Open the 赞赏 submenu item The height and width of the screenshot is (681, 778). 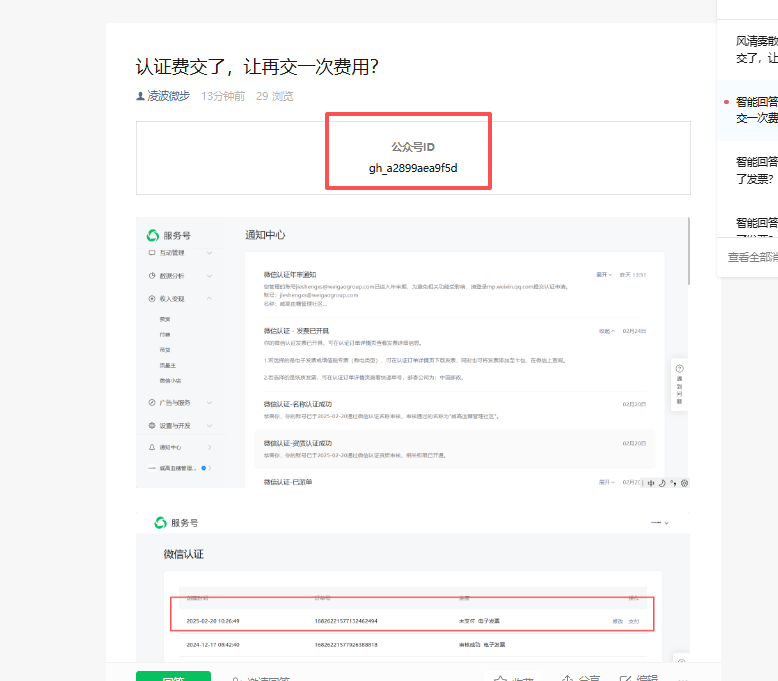coord(165,319)
